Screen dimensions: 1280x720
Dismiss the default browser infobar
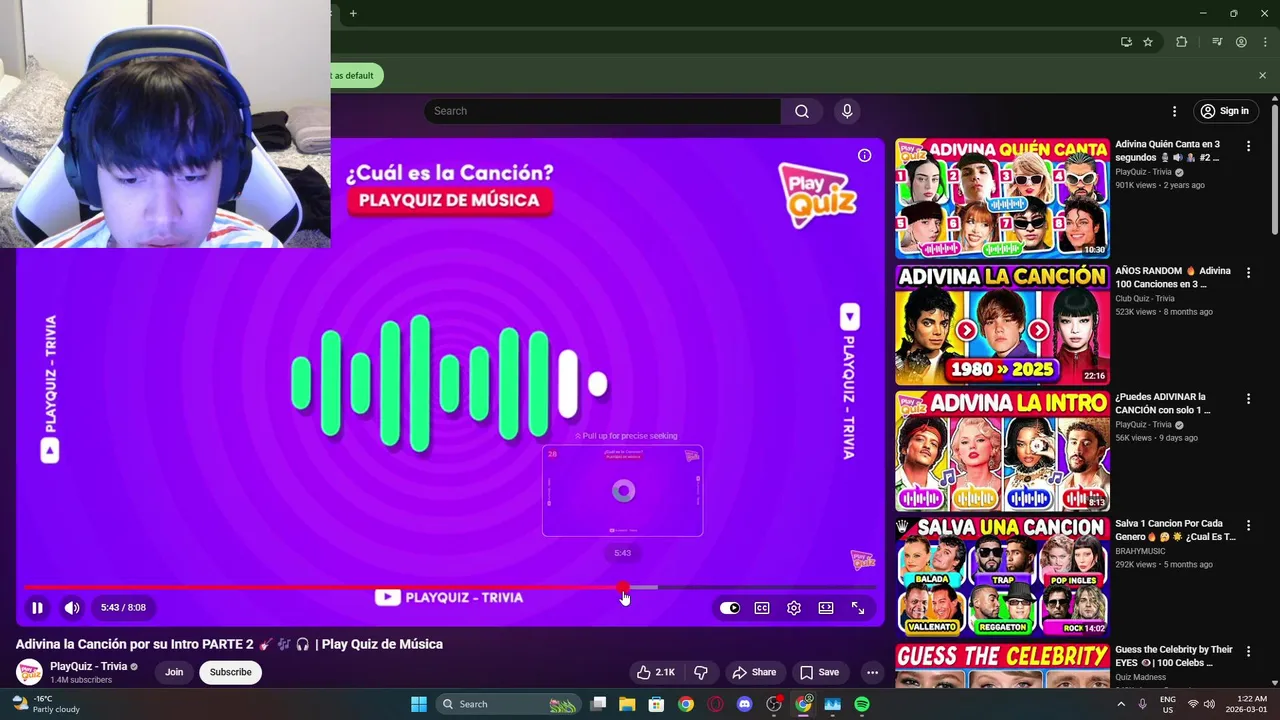[1262, 75]
